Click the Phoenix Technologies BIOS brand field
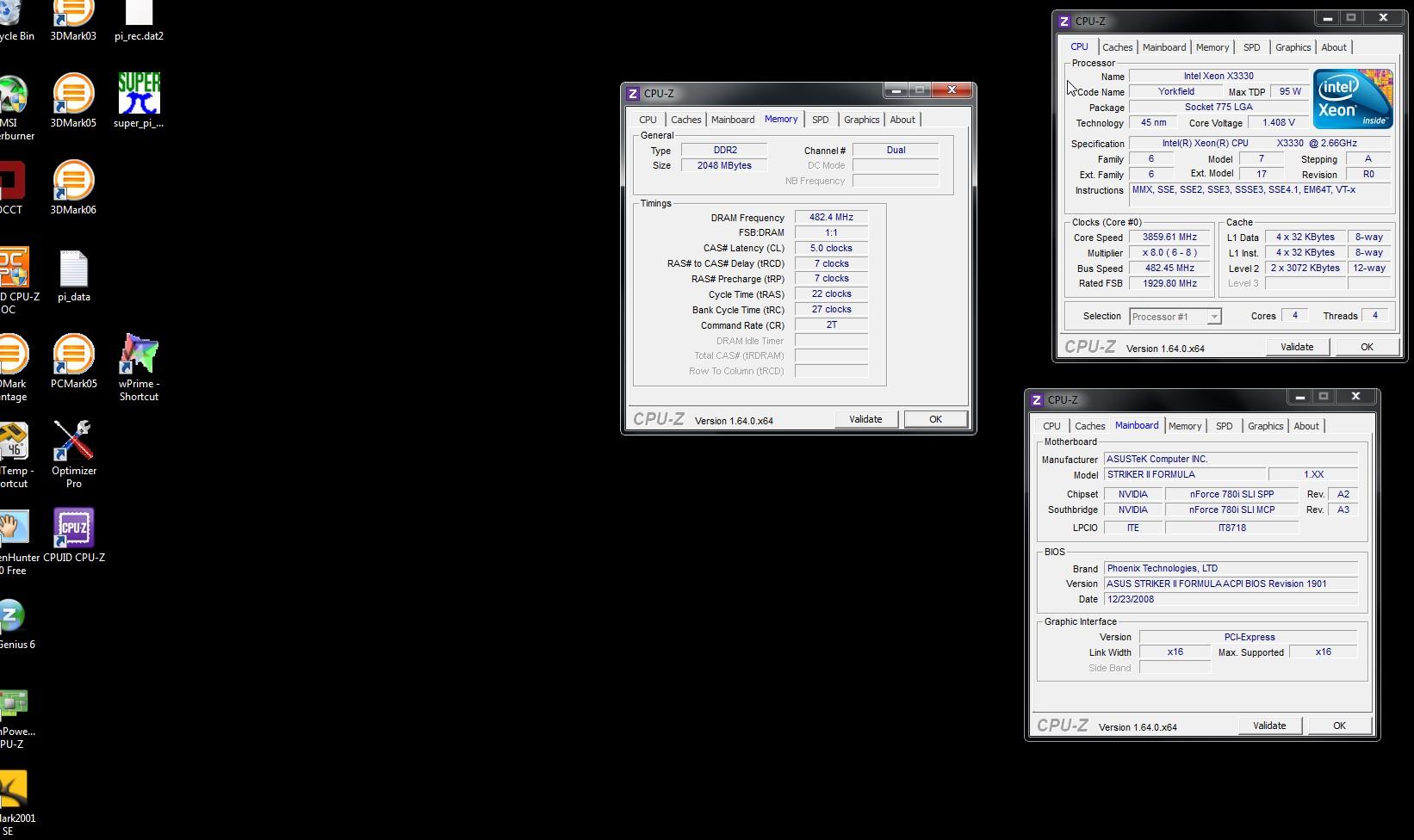The width and height of the screenshot is (1414, 840). click(1231, 568)
